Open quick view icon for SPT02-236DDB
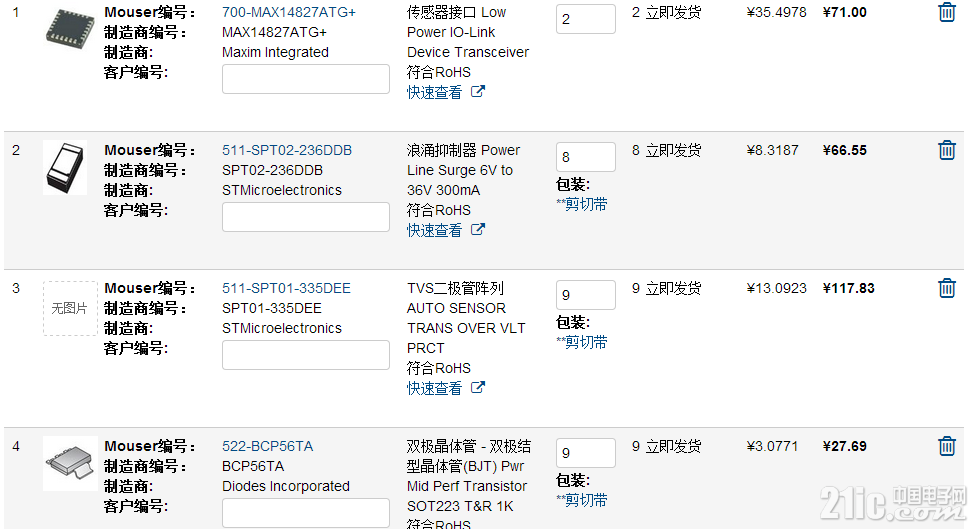The height and width of the screenshot is (529, 974). pyautogui.click(x=478, y=230)
